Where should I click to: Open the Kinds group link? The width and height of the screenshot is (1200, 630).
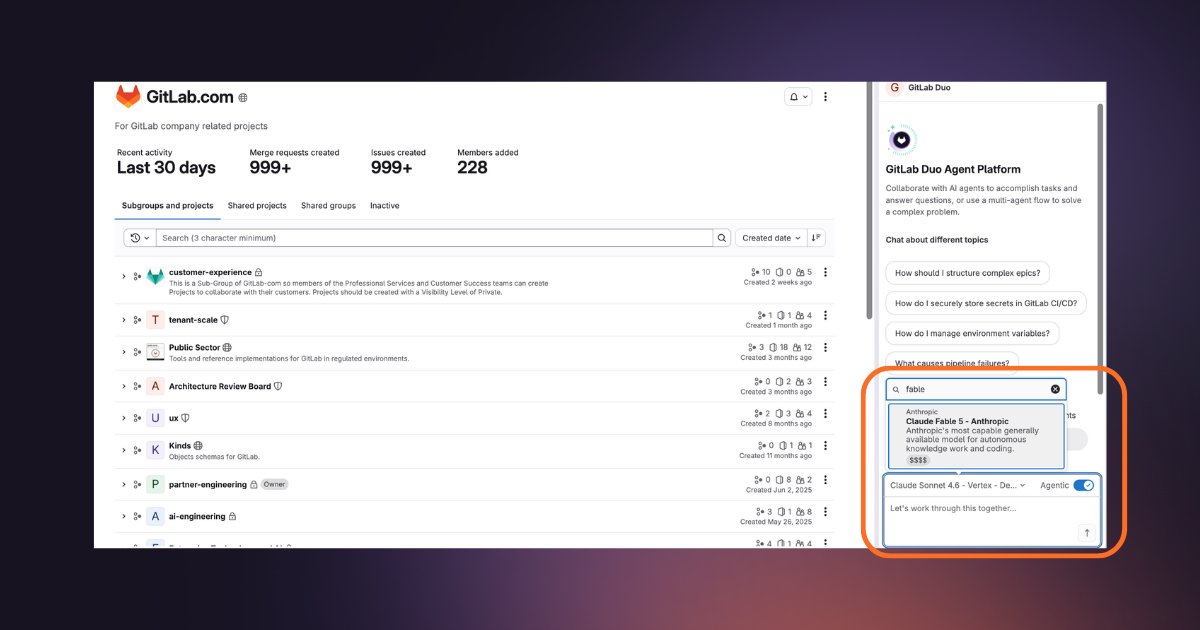180,445
